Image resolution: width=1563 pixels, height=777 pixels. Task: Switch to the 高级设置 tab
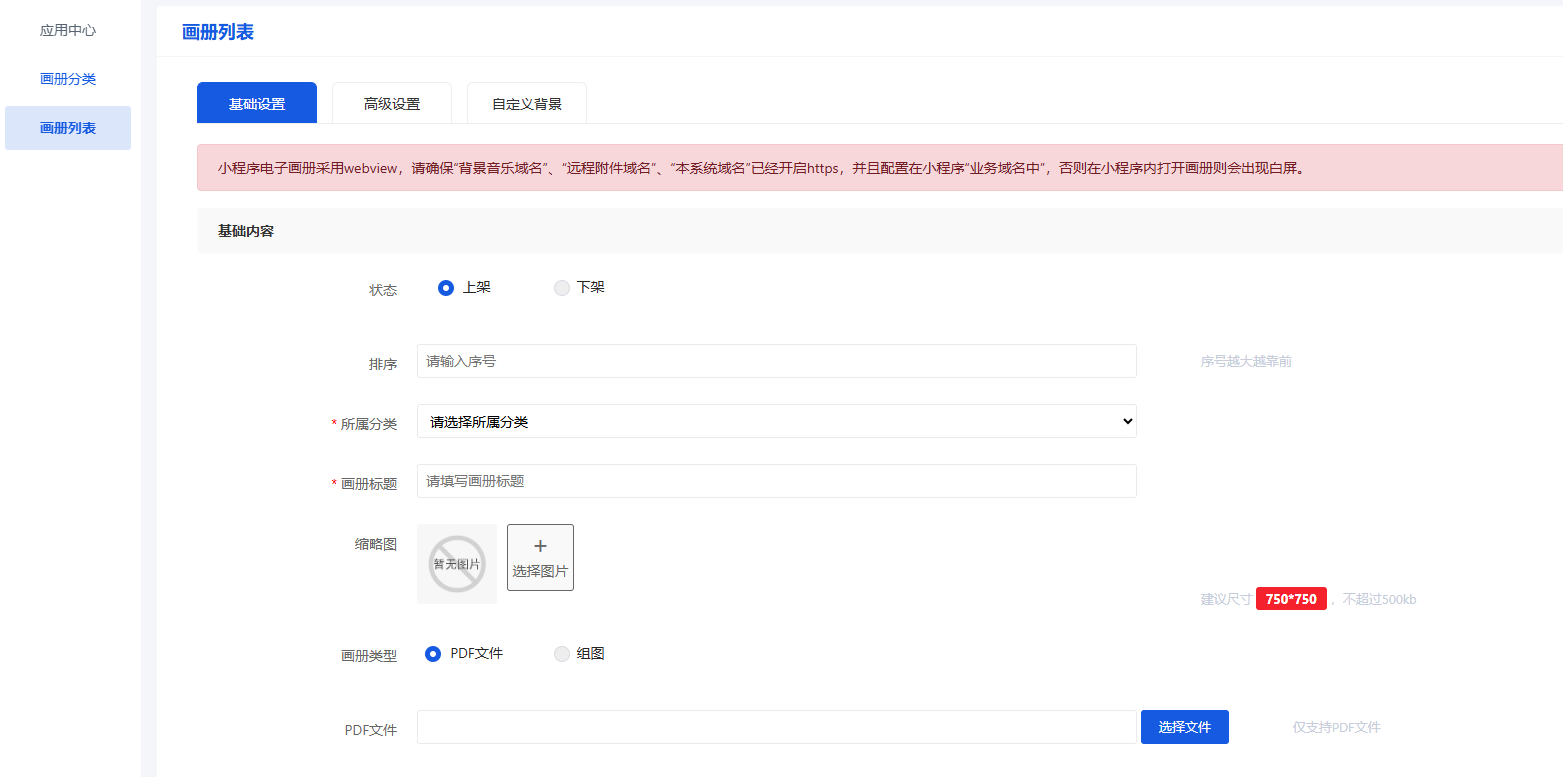pos(392,104)
